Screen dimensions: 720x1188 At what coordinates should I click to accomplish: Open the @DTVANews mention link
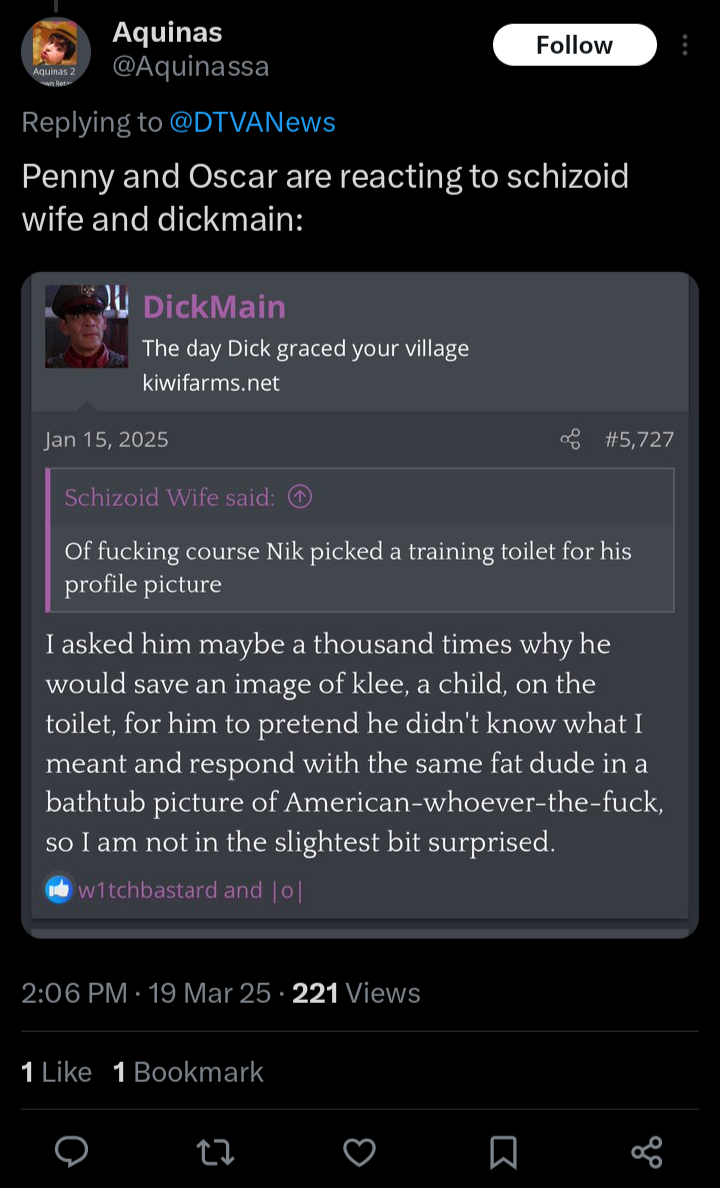pos(252,122)
